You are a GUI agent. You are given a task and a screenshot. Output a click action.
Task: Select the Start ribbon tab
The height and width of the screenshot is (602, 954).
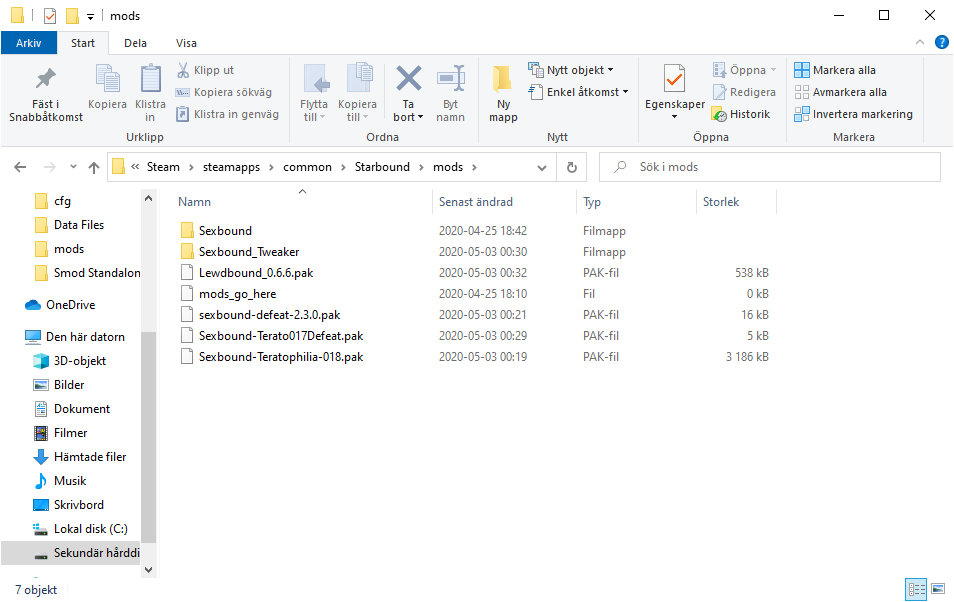[83, 43]
